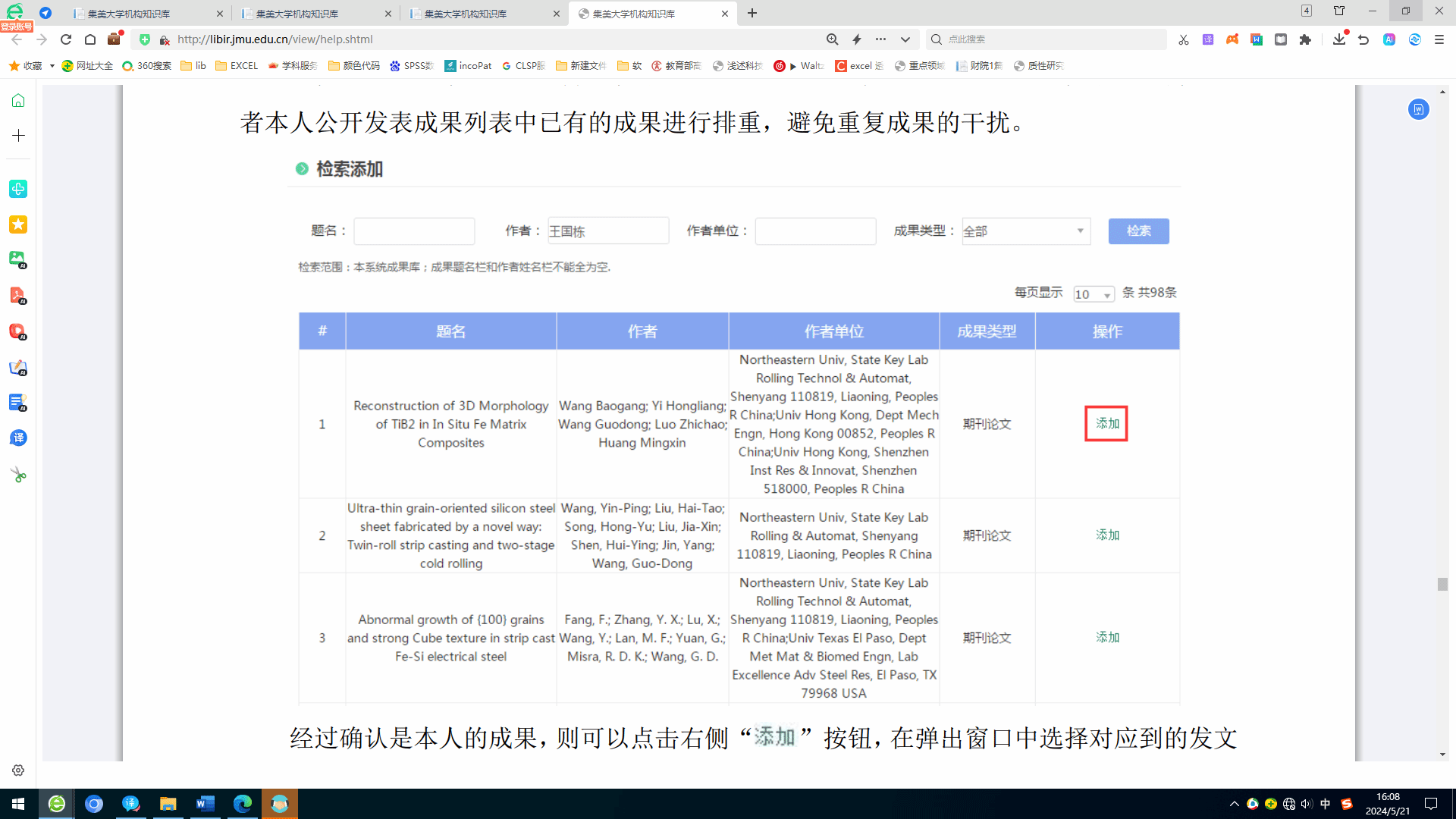
Task: Select the active tab with globe icon
Action: tap(652, 14)
